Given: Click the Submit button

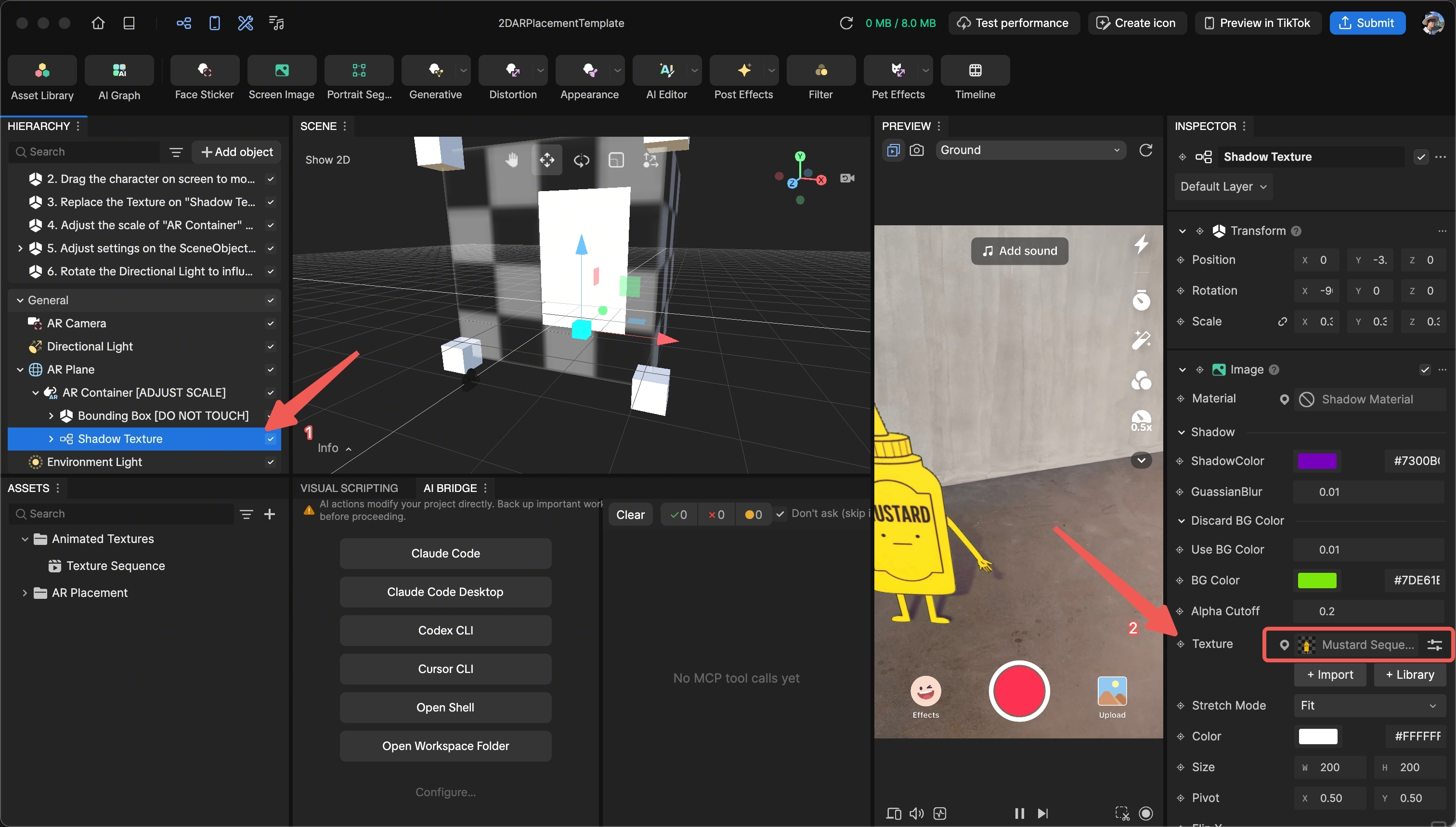Looking at the screenshot, I should click(1367, 23).
